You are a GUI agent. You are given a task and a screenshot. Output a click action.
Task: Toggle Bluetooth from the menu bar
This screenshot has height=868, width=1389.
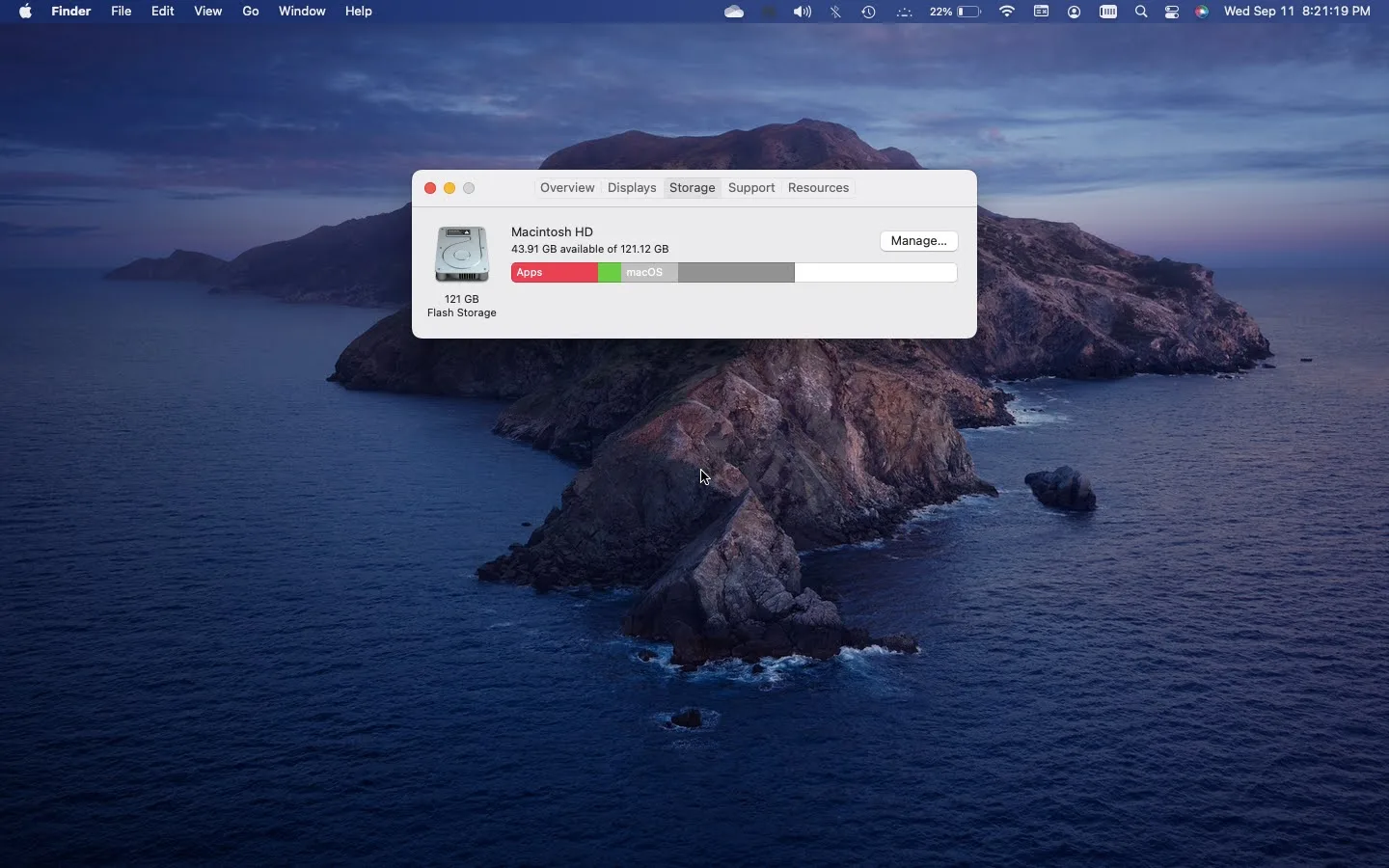tap(836, 12)
